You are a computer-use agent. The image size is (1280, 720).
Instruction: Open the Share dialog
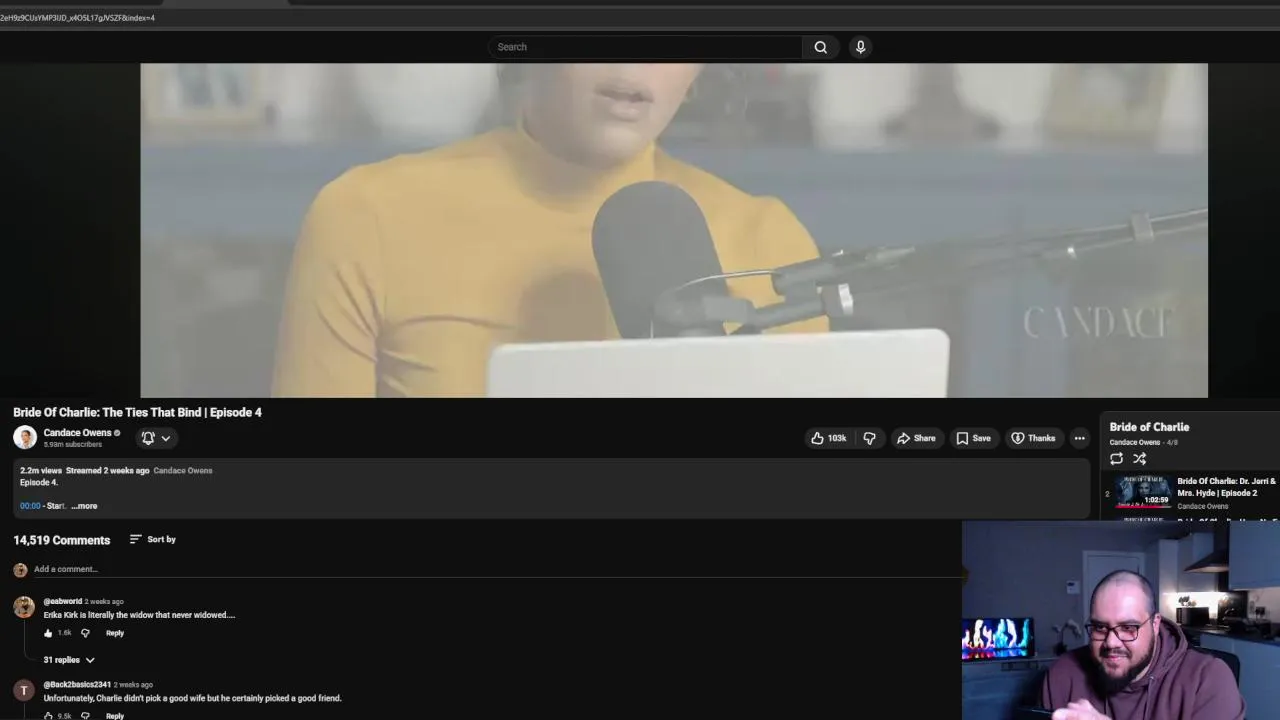[x=916, y=438]
